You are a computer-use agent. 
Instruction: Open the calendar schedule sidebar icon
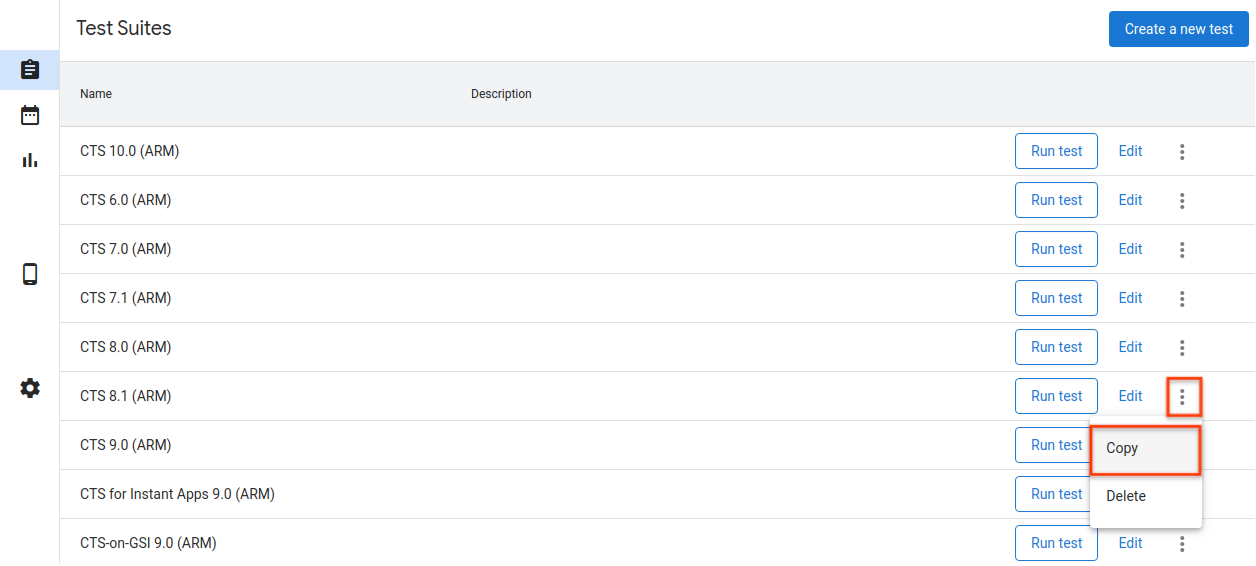30,115
